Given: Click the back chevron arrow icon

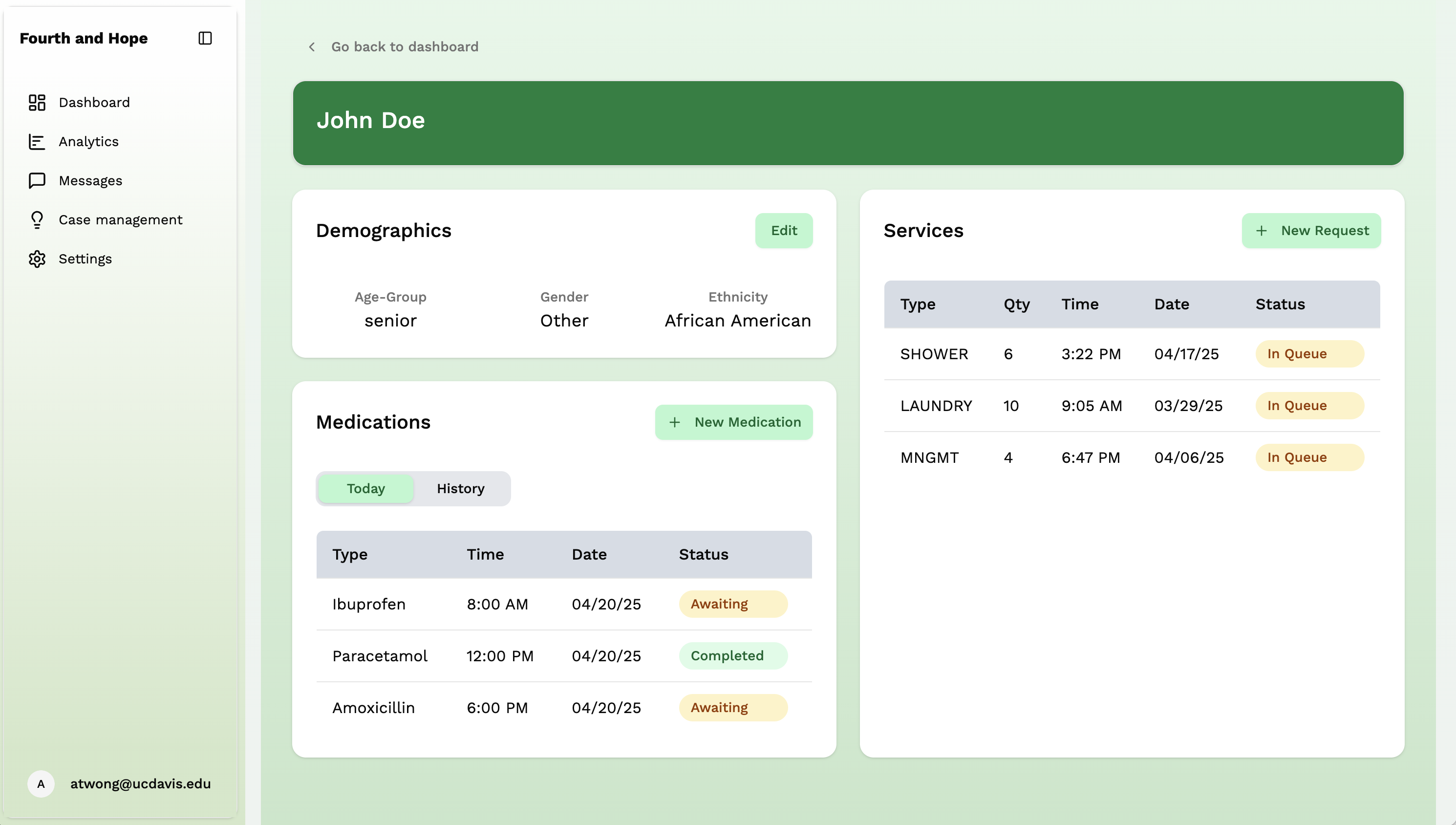Looking at the screenshot, I should pos(311,46).
